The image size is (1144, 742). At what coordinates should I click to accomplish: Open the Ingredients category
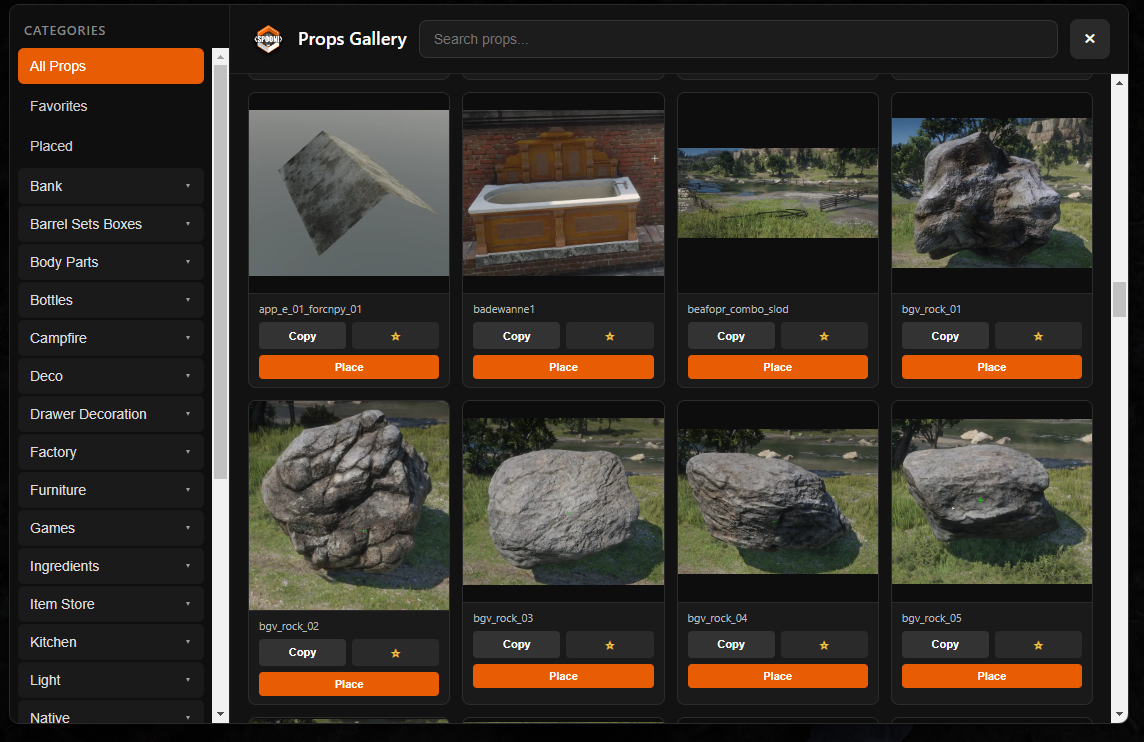click(x=111, y=566)
